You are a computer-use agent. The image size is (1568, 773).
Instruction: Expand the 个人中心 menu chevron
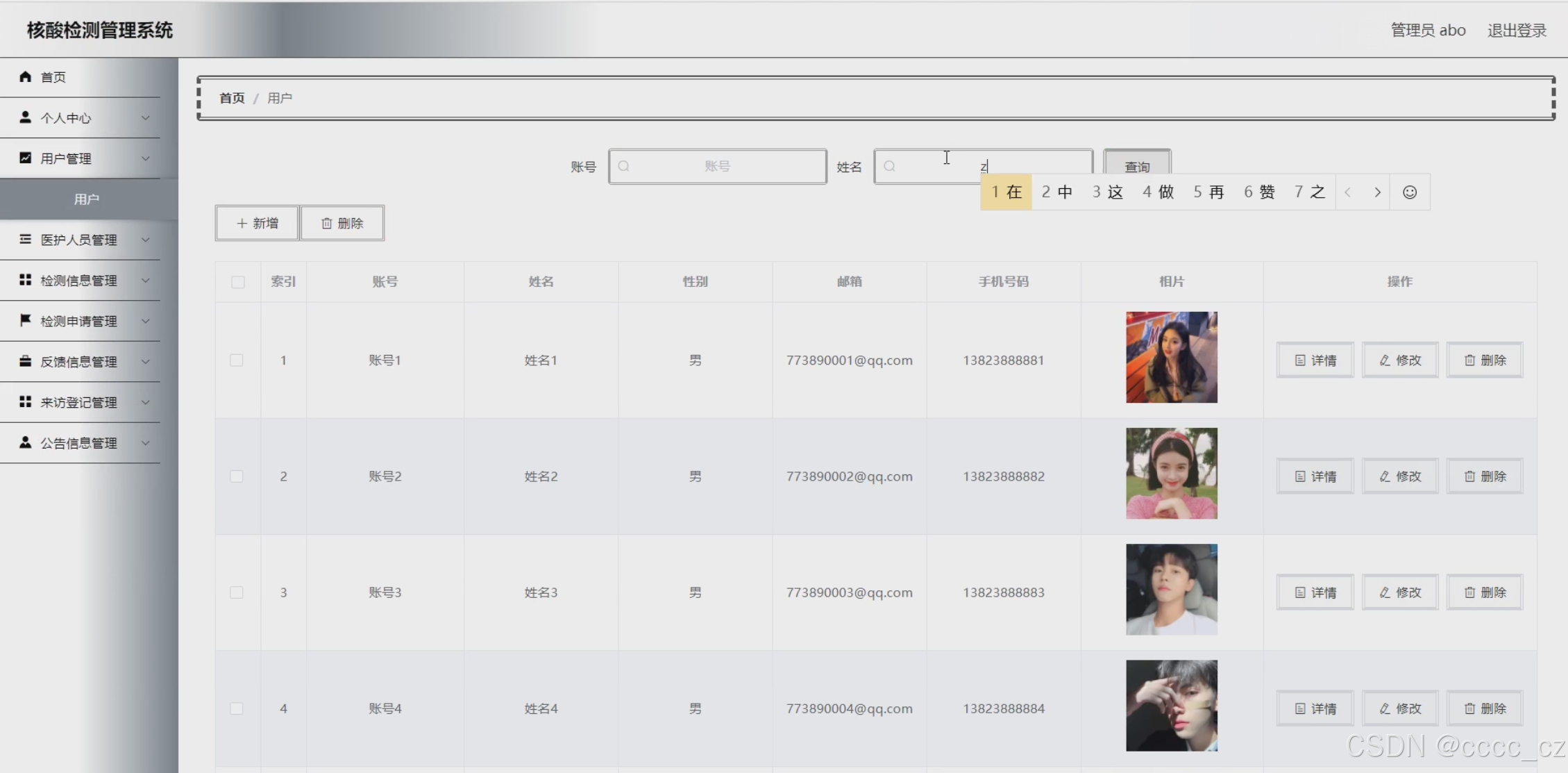(x=146, y=118)
